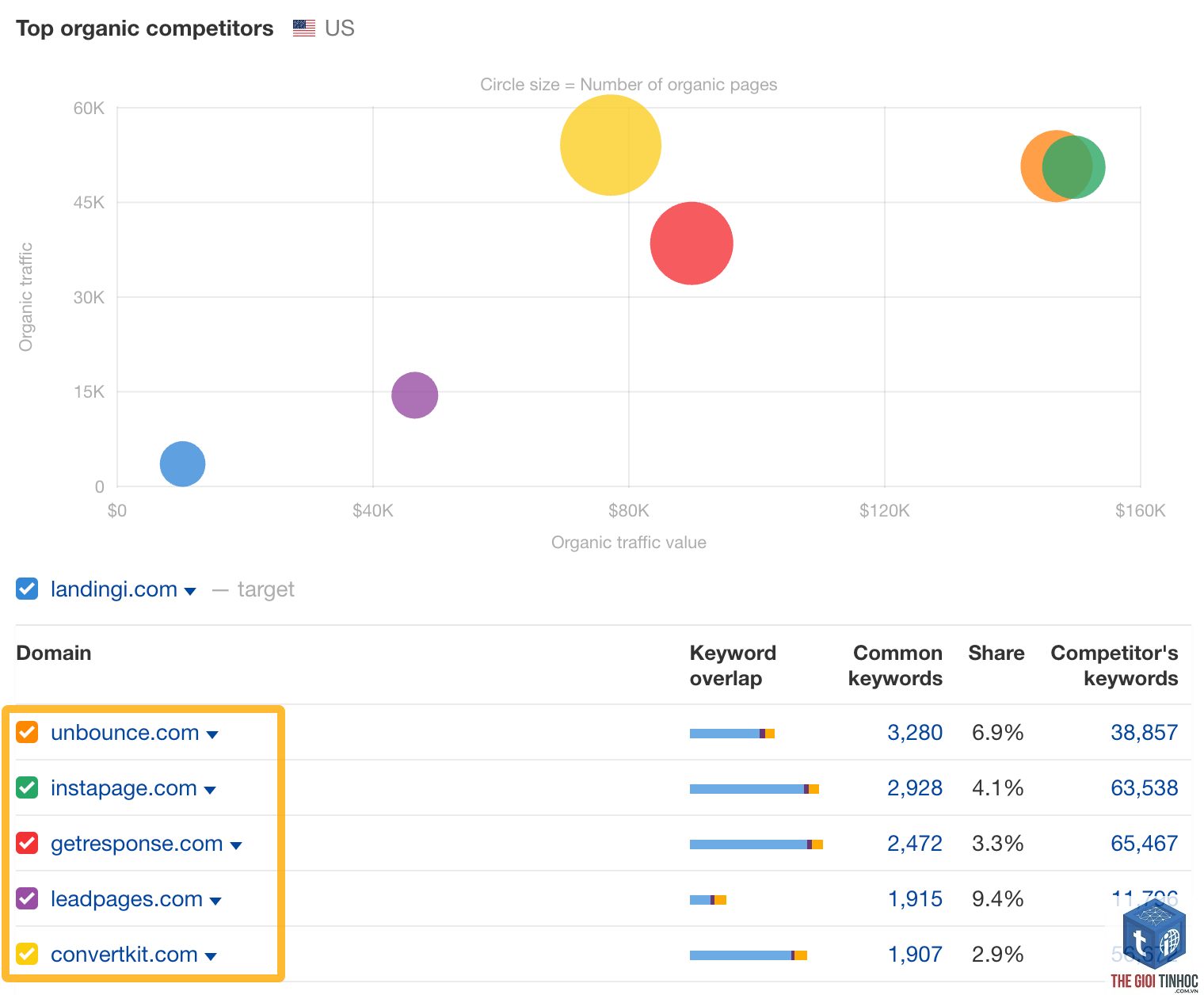Open competitor's keywords count 63,538
This screenshot has width=1204, height=995.
point(1145,788)
